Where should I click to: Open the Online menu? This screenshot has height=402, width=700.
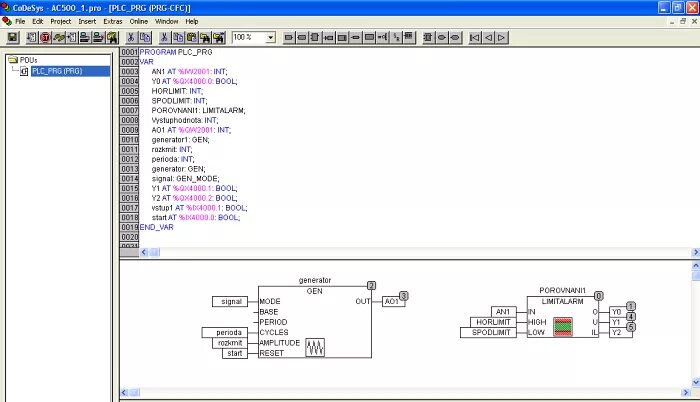click(139, 21)
